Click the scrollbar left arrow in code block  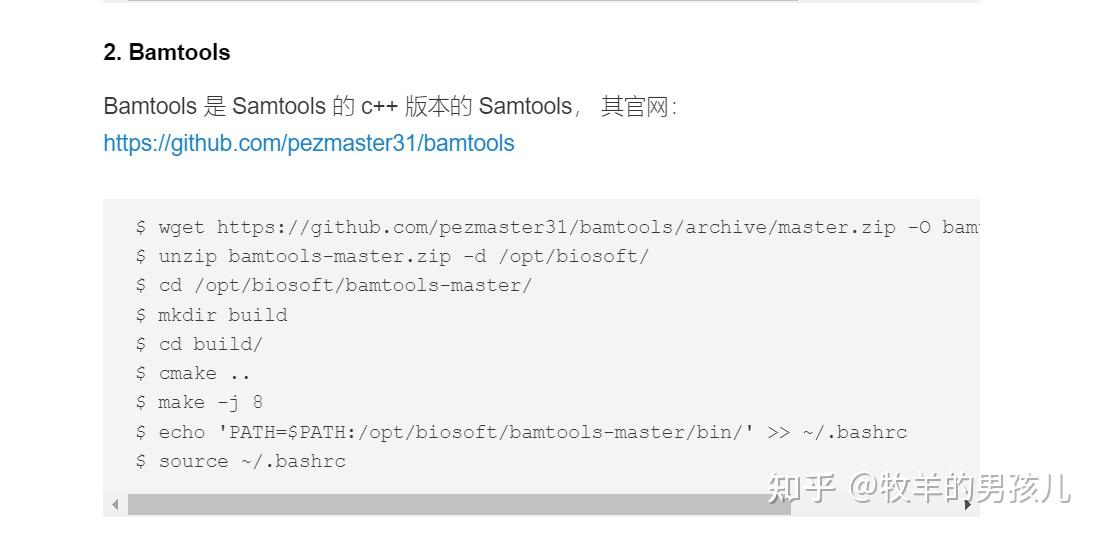(115, 505)
